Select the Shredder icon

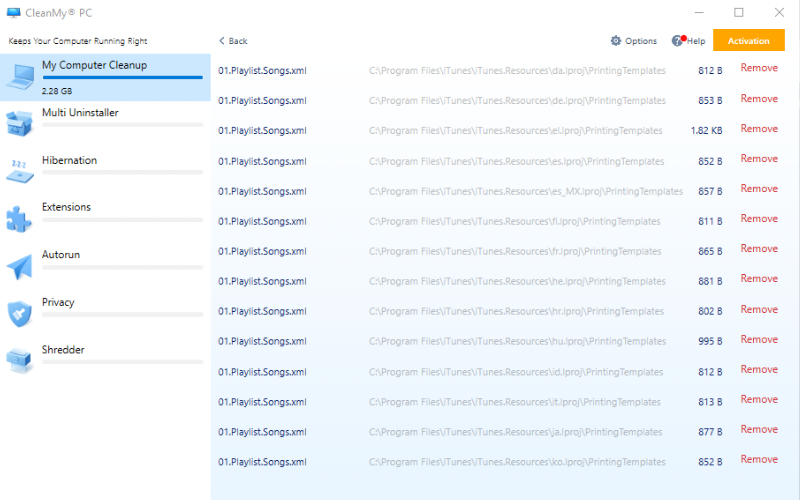[20, 360]
